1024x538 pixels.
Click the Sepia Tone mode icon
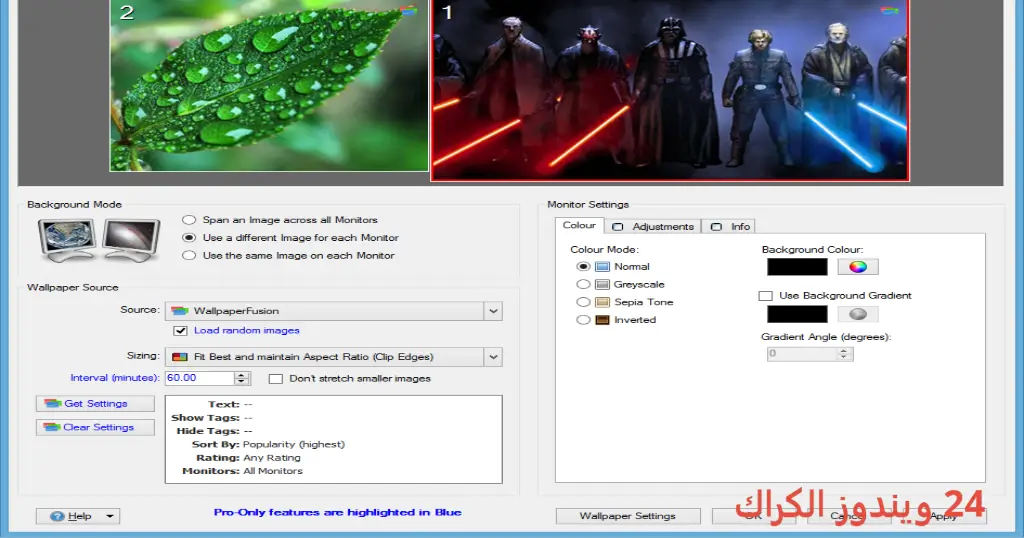pyautogui.click(x=602, y=302)
